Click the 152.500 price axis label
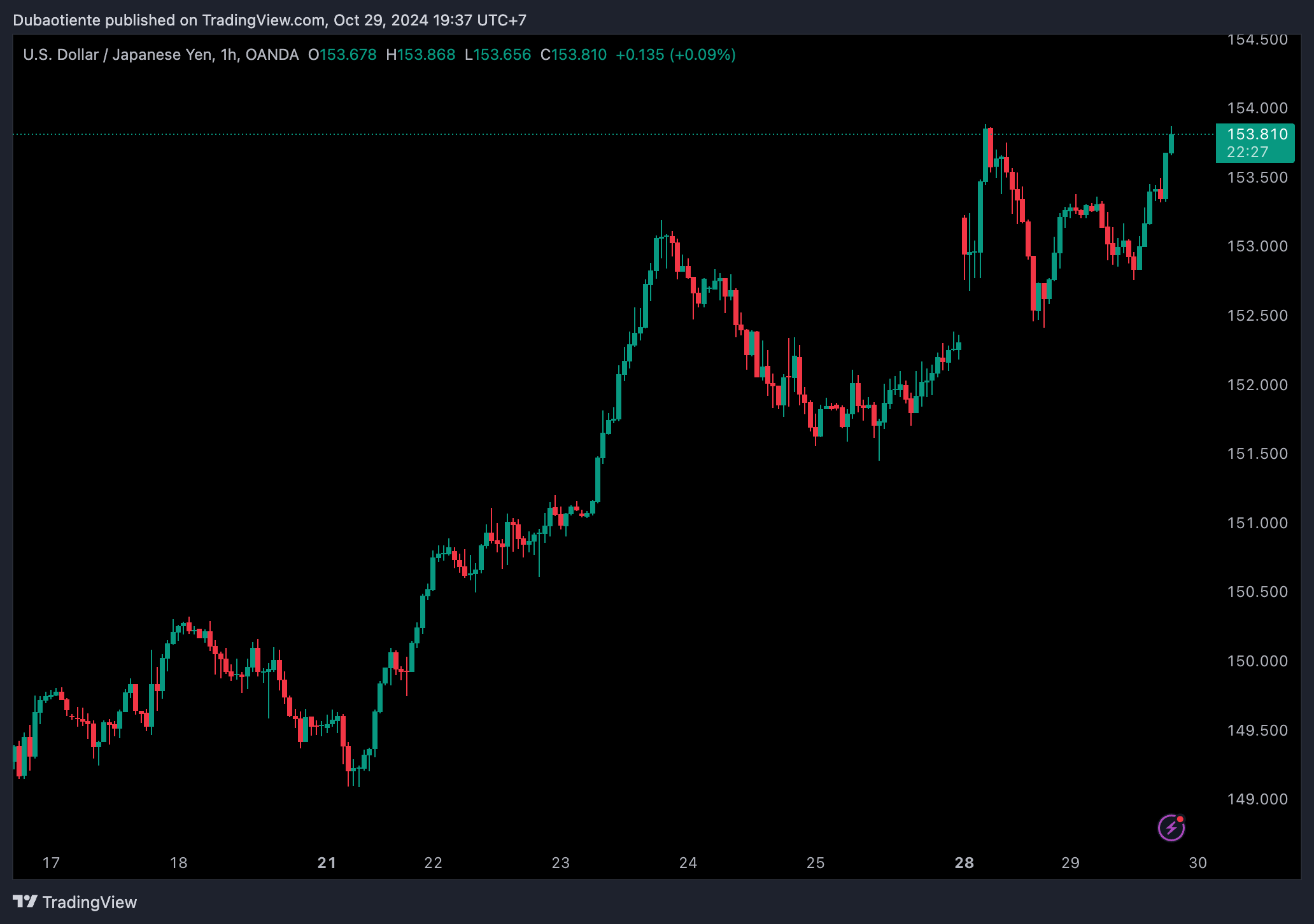The height and width of the screenshot is (924, 1314). tap(1257, 316)
